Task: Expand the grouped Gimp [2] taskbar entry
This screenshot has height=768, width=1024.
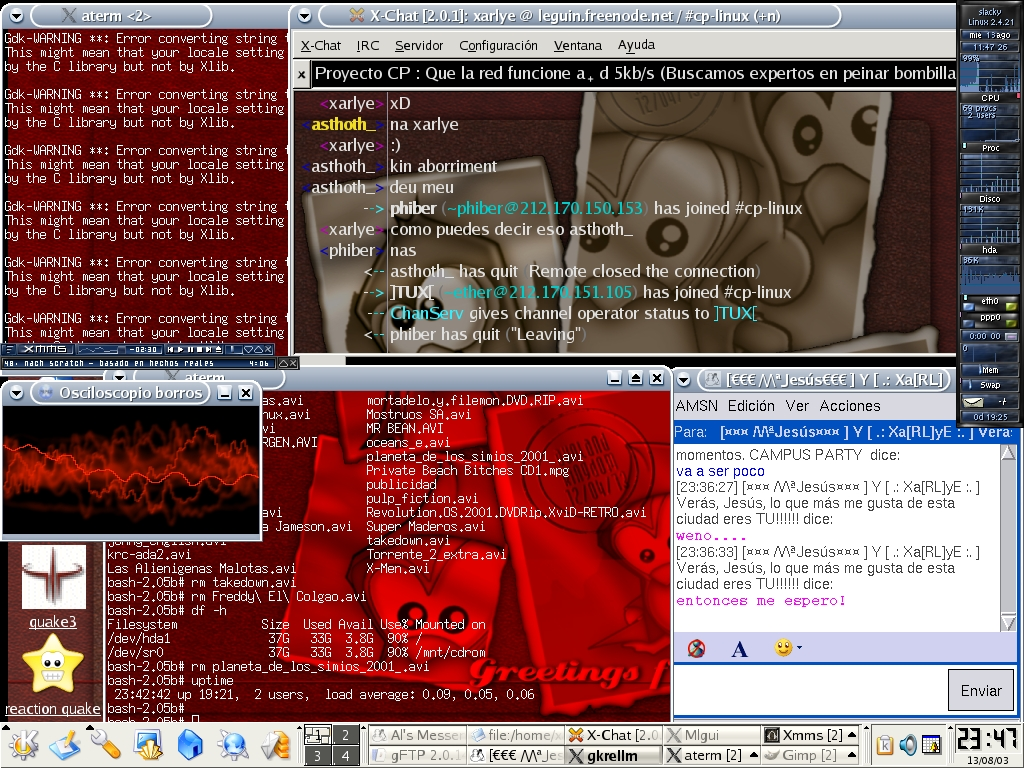Action: (852, 755)
